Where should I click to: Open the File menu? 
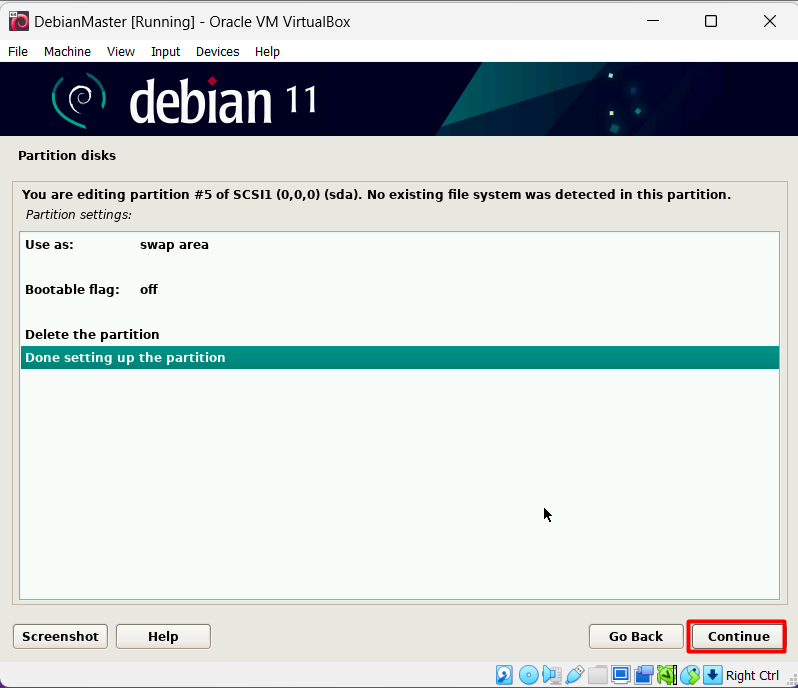click(x=18, y=51)
